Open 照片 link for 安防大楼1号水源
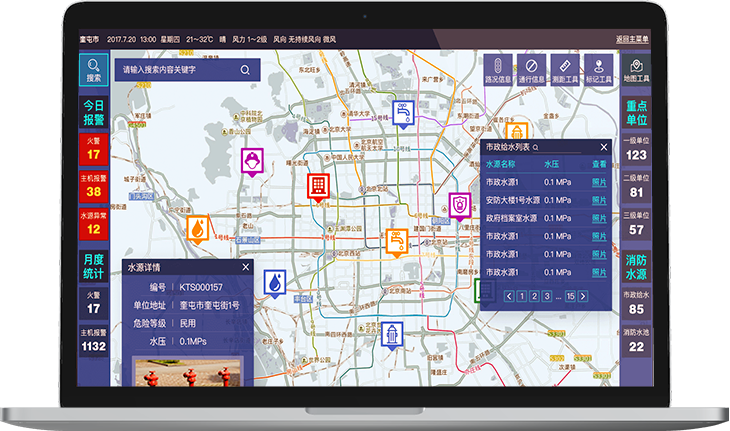730x431 pixels. click(x=599, y=200)
